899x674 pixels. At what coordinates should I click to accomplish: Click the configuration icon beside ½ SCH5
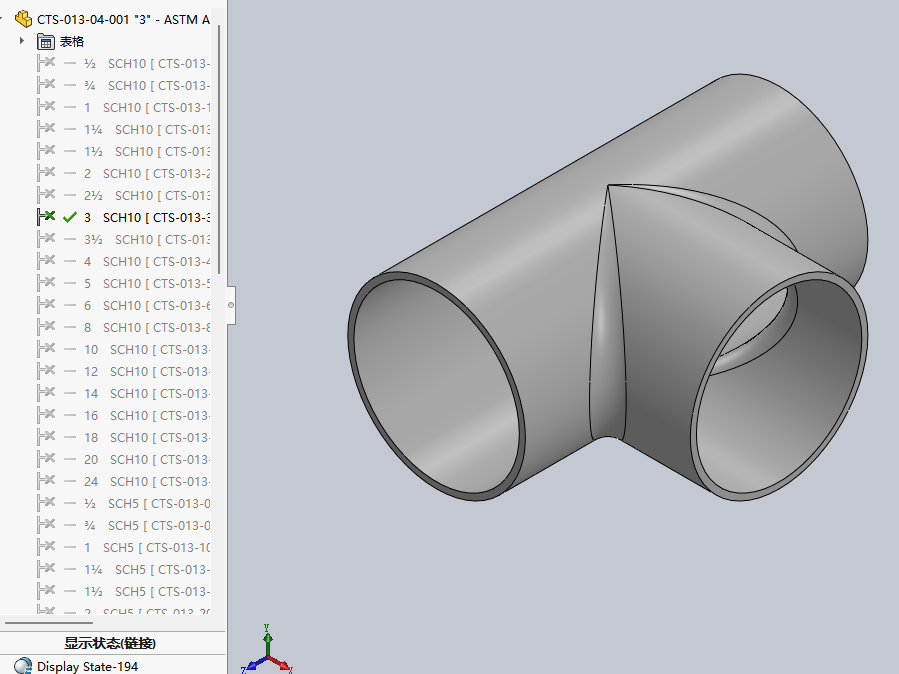(x=46, y=503)
